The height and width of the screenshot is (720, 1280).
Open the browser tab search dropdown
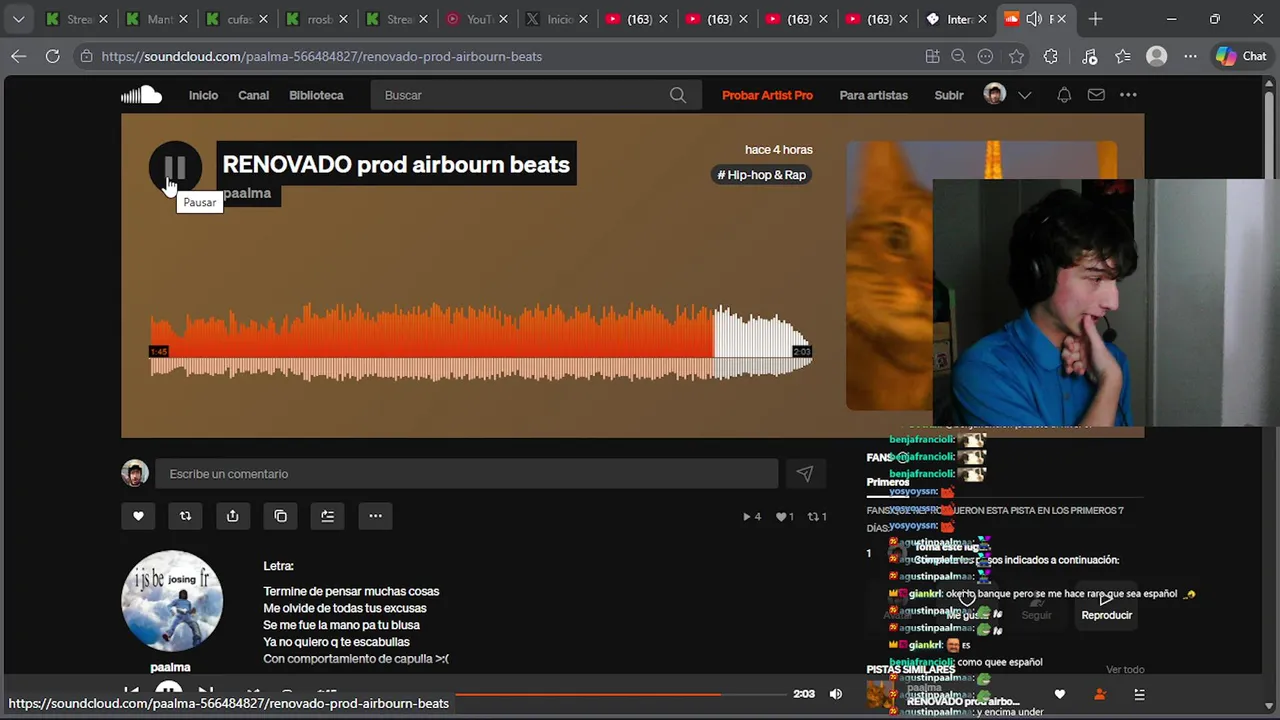click(18, 19)
